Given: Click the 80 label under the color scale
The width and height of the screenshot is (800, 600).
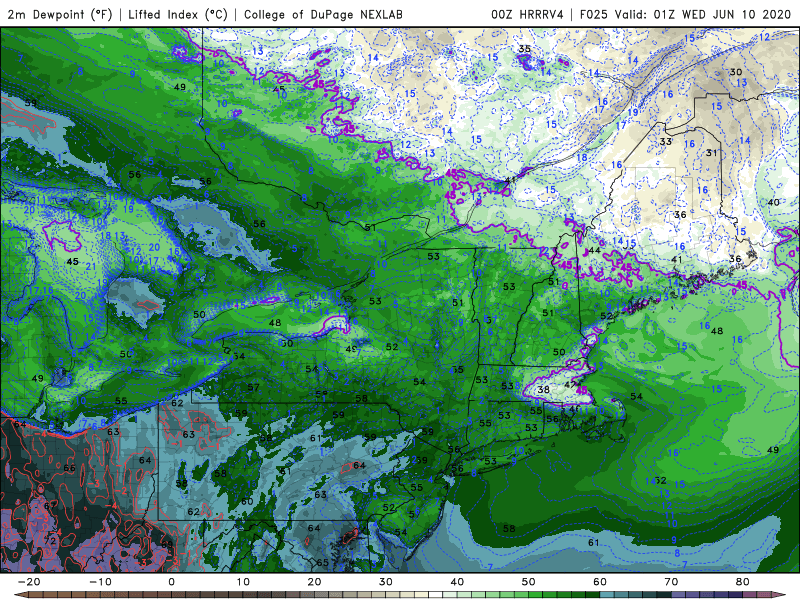Looking at the screenshot, I should [743, 582].
